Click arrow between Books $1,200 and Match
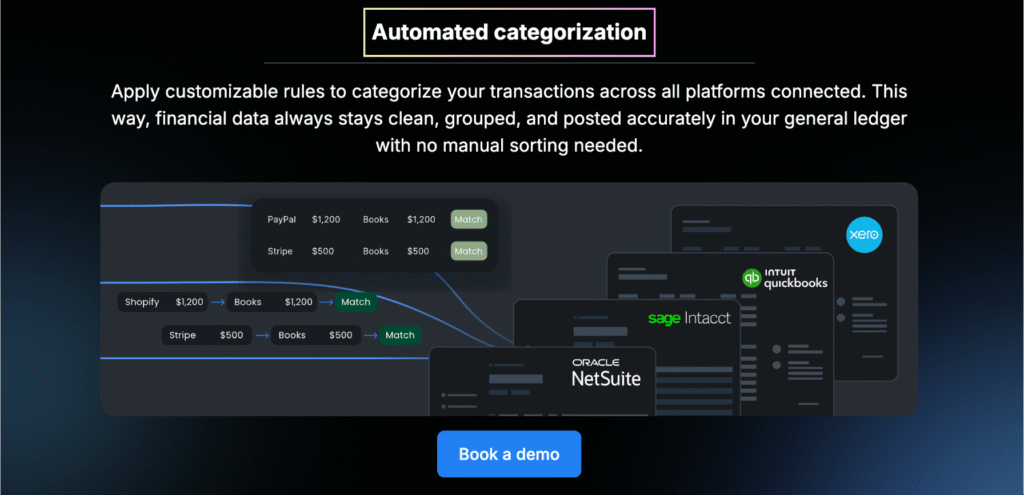Image resolution: width=1024 pixels, height=495 pixels. pyautogui.click(x=326, y=302)
